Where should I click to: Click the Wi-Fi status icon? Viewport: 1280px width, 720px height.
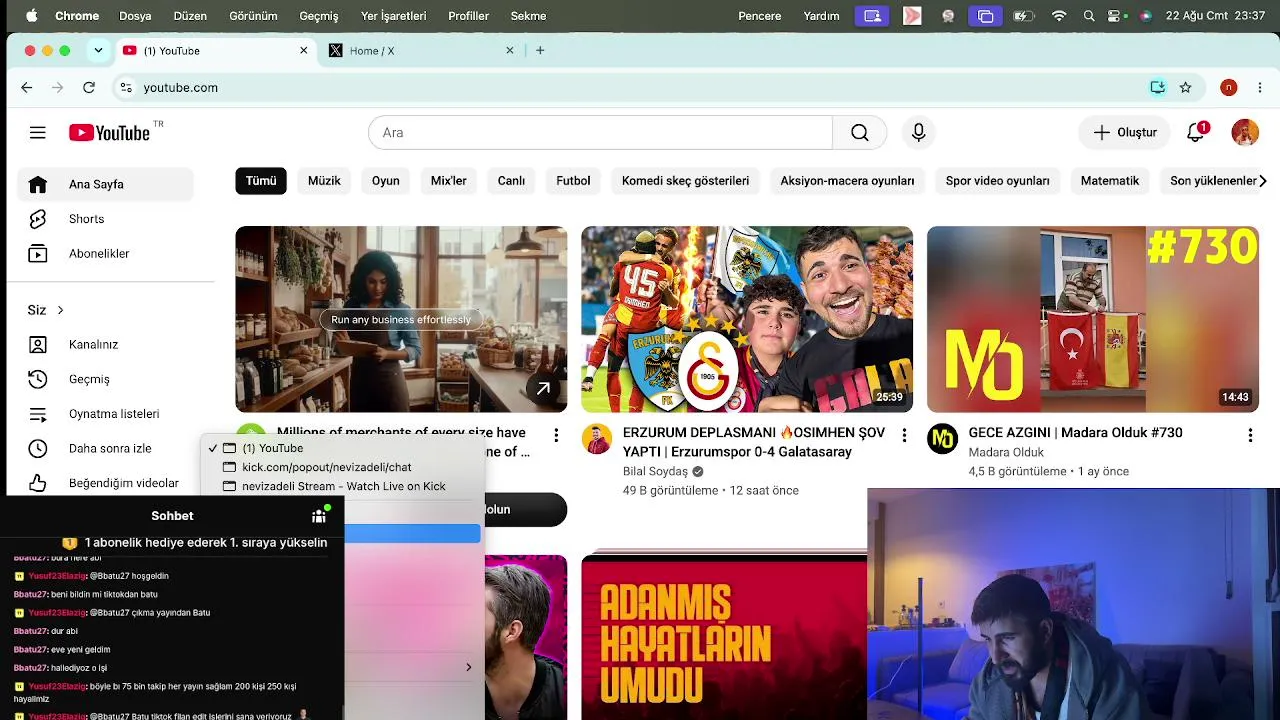1059,16
